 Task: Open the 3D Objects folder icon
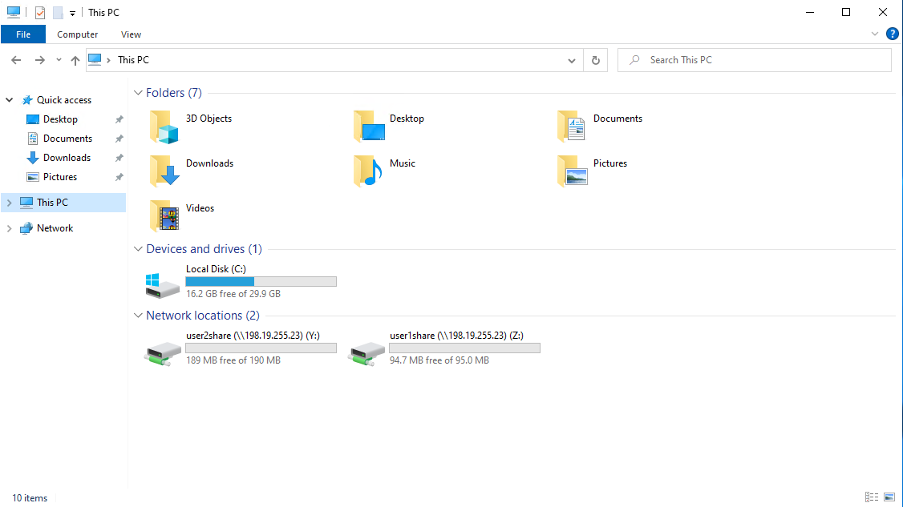coord(164,127)
